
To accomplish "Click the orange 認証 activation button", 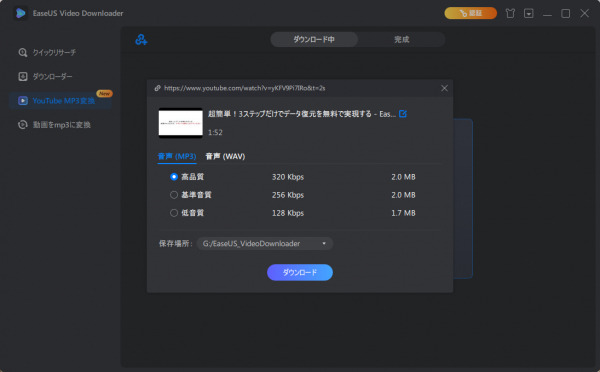I will point(471,13).
